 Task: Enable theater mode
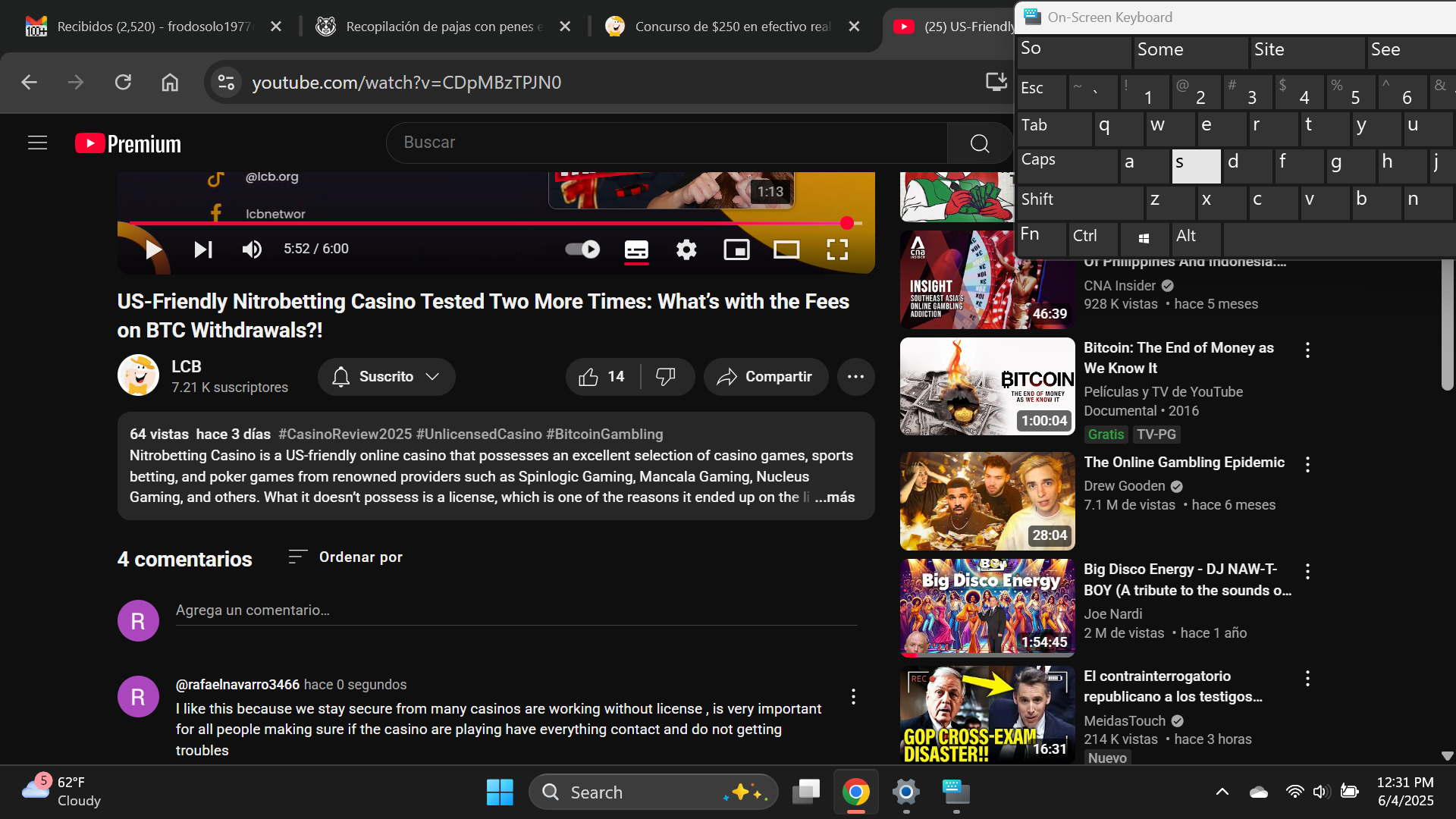[786, 249]
